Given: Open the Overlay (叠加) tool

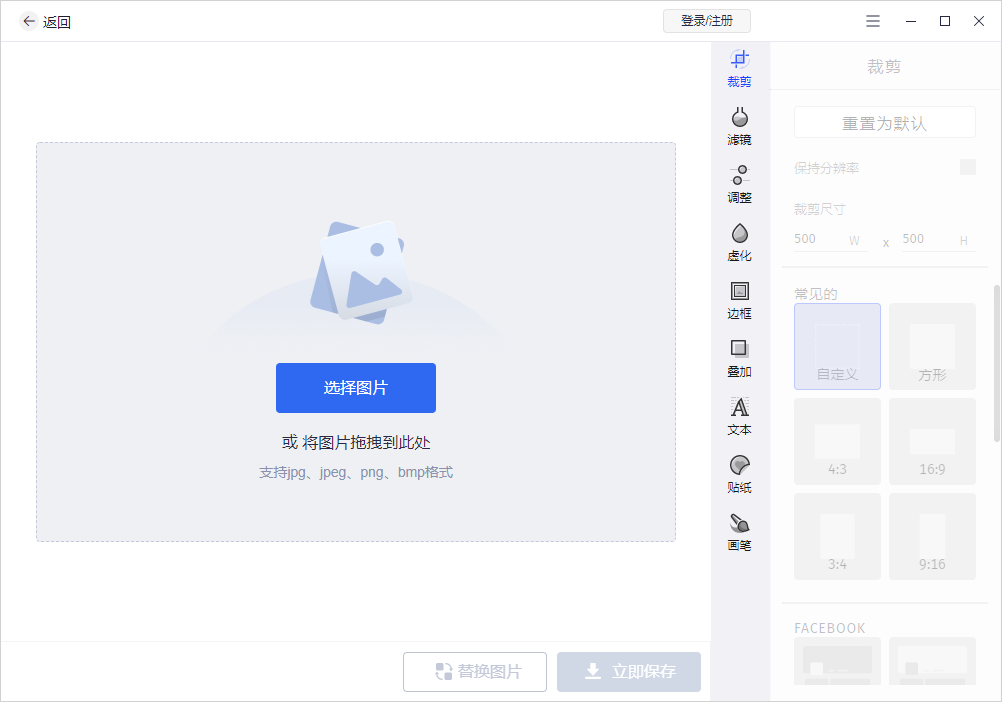Looking at the screenshot, I should point(739,359).
